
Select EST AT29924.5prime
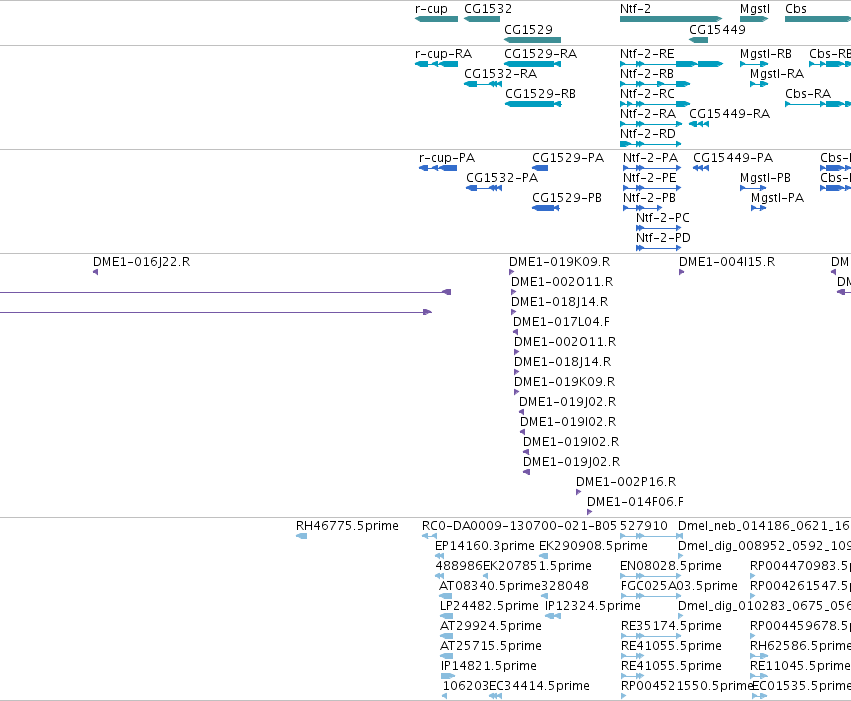pos(491,626)
